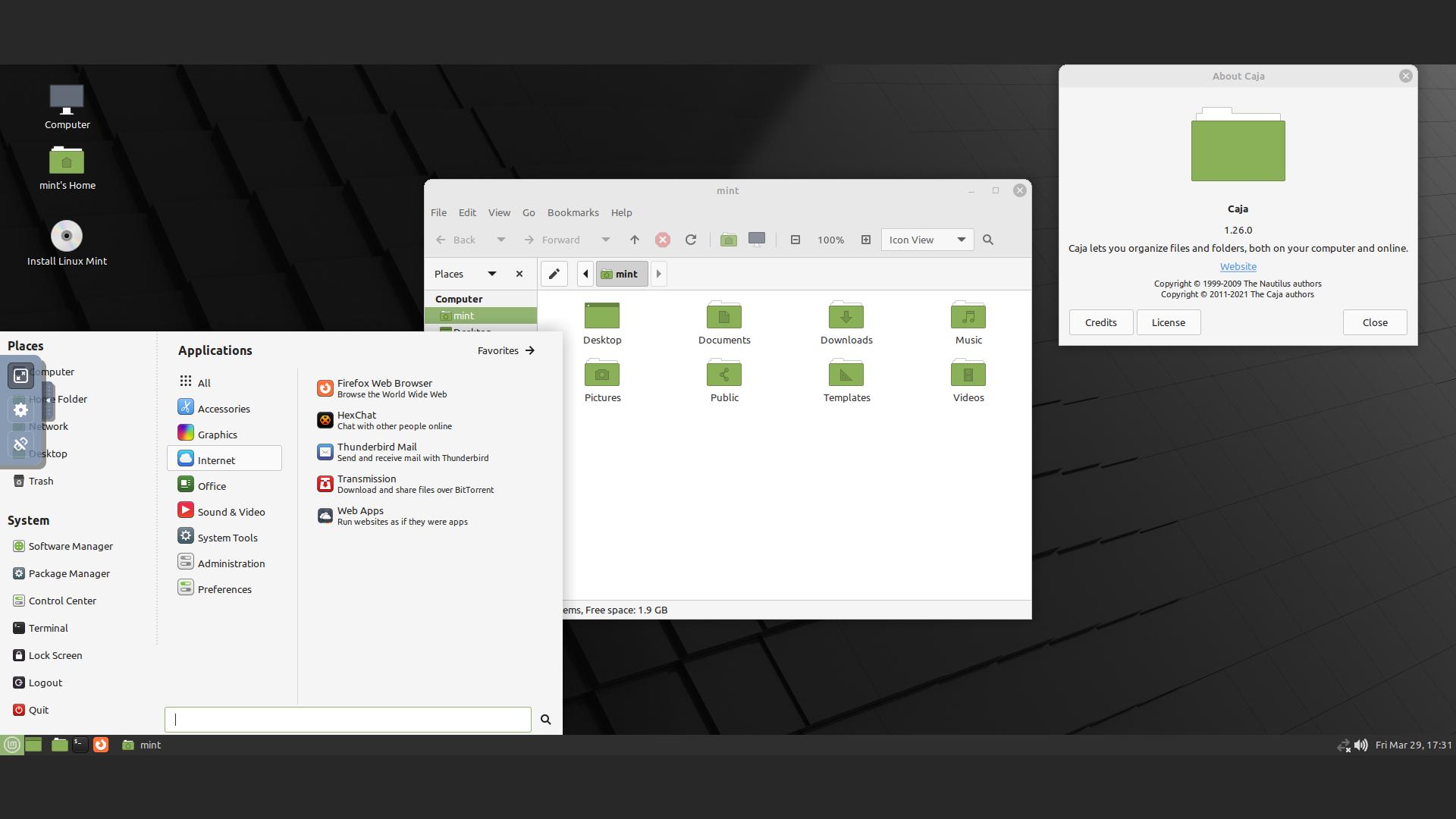Viewport: 1456px width, 819px height.
Task: Select the Accessories category
Action: click(x=224, y=408)
